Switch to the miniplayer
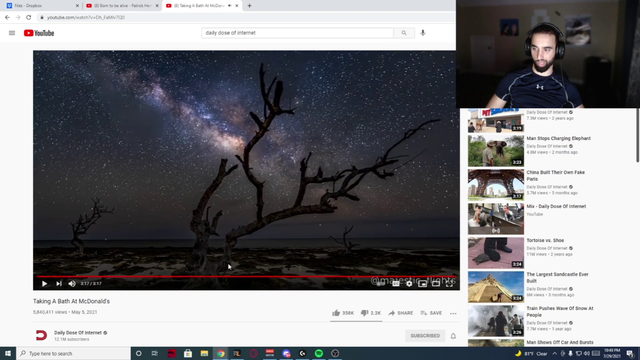The width and height of the screenshot is (640, 360). coord(422,284)
